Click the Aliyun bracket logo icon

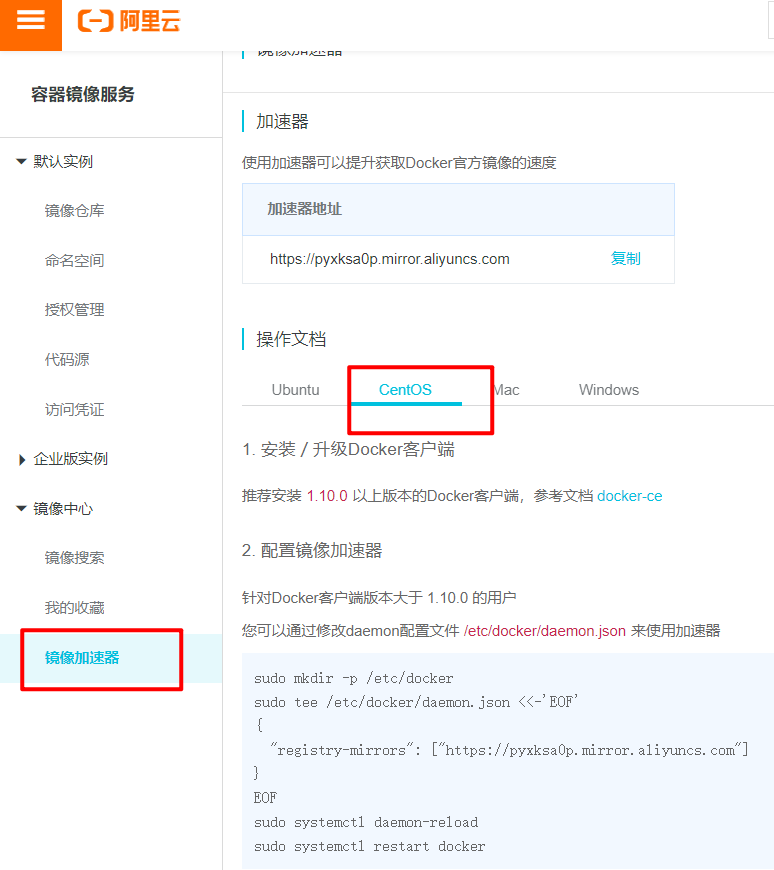pos(95,21)
